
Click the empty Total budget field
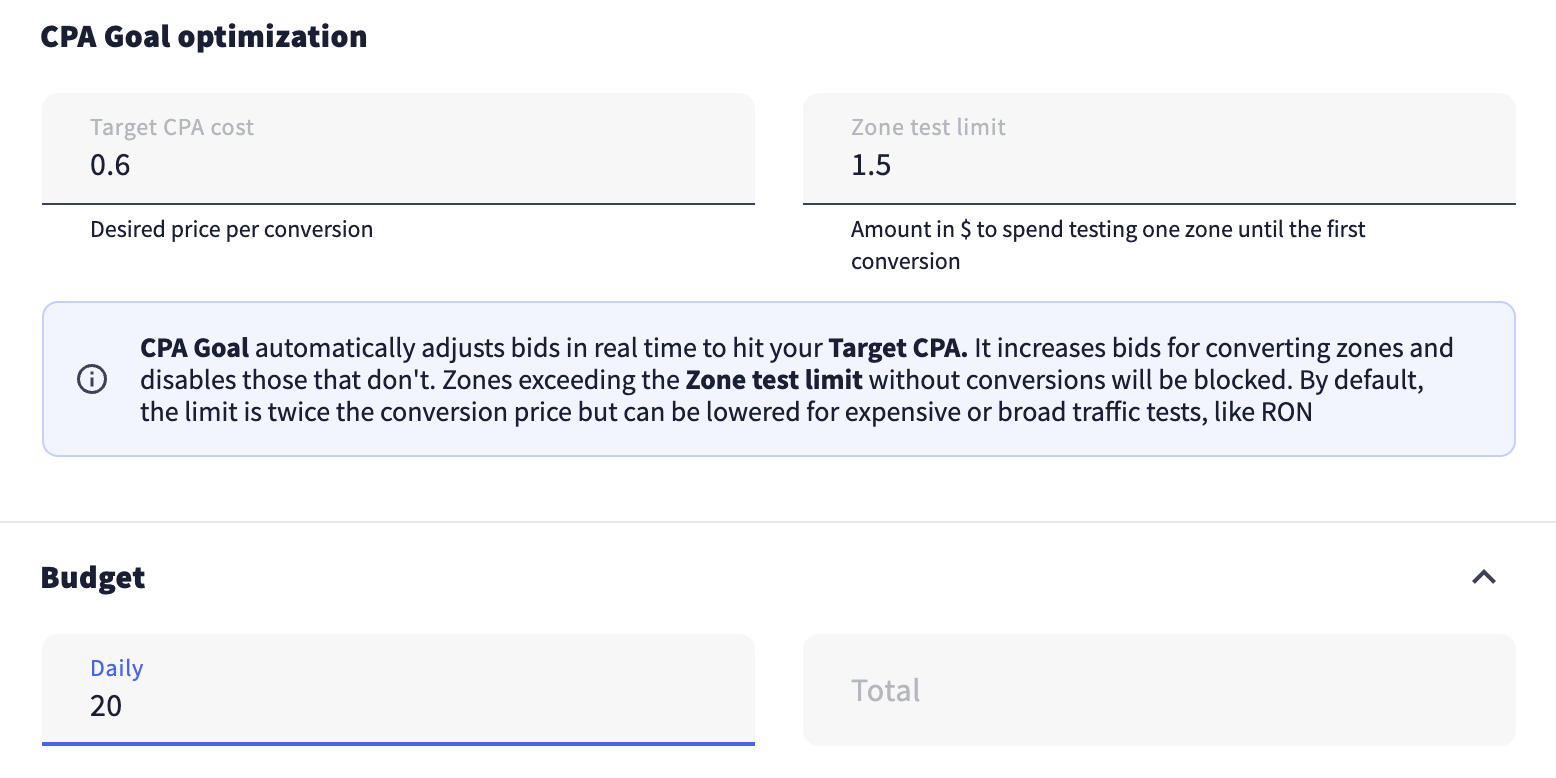pos(1159,690)
